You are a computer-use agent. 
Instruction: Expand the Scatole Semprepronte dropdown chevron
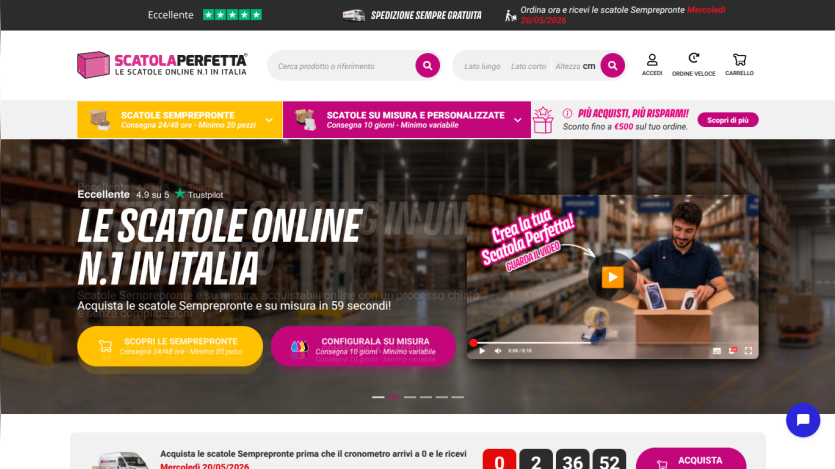[269, 120]
